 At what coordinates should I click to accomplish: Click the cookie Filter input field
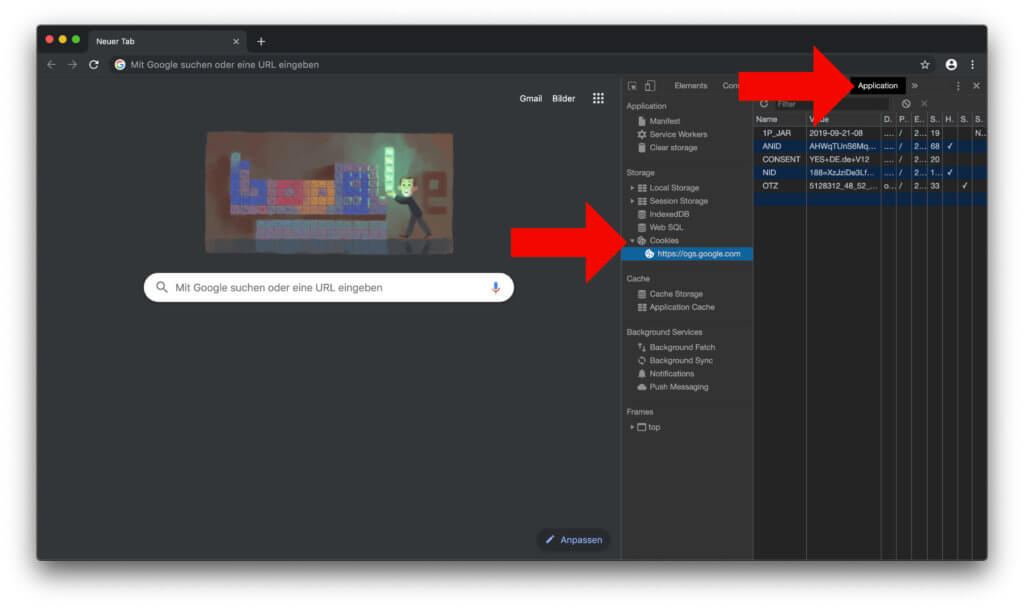[x=831, y=104]
